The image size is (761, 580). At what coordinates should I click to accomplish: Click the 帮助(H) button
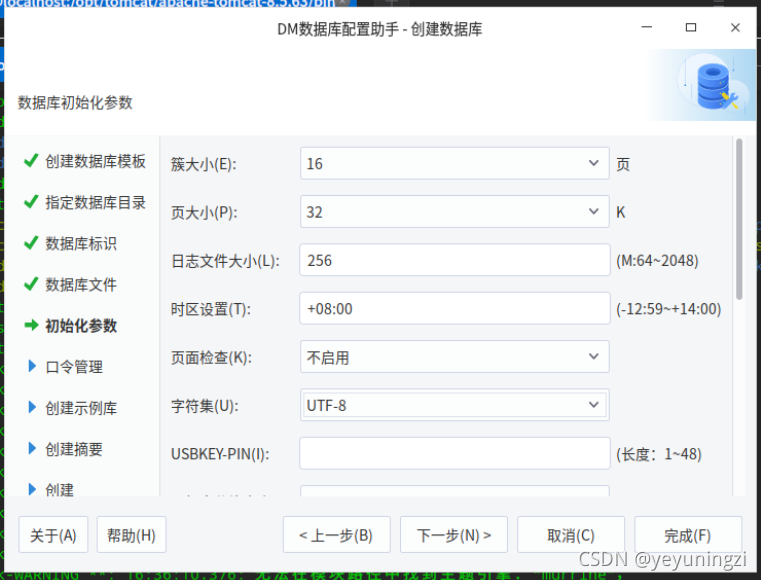(132, 535)
